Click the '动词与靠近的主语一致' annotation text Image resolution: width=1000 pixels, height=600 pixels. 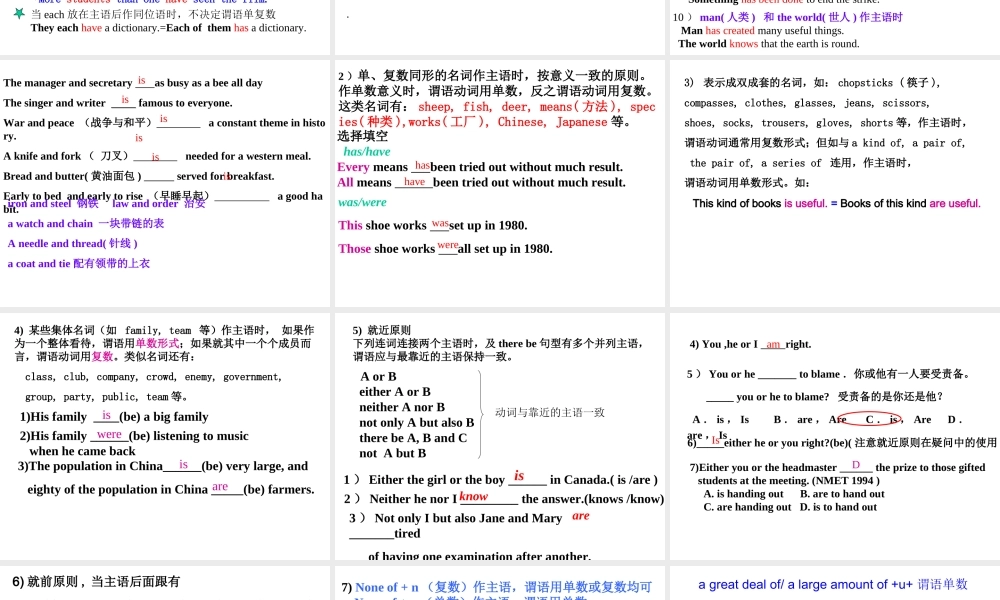pyautogui.click(x=550, y=412)
